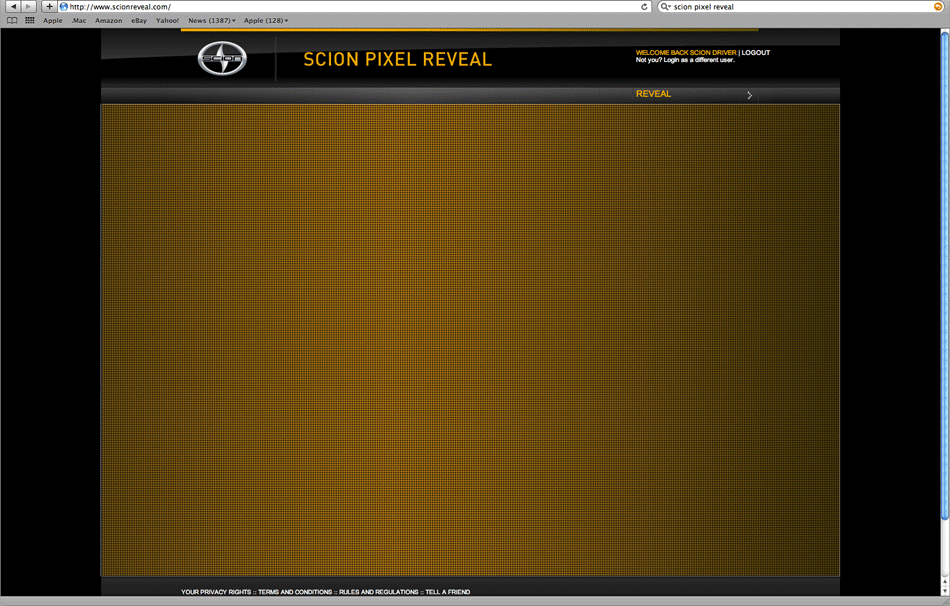The width and height of the screenshot is (950, 606).
Task: Open the Yahoo! bookmark
Action: click(x=167, y=20)
